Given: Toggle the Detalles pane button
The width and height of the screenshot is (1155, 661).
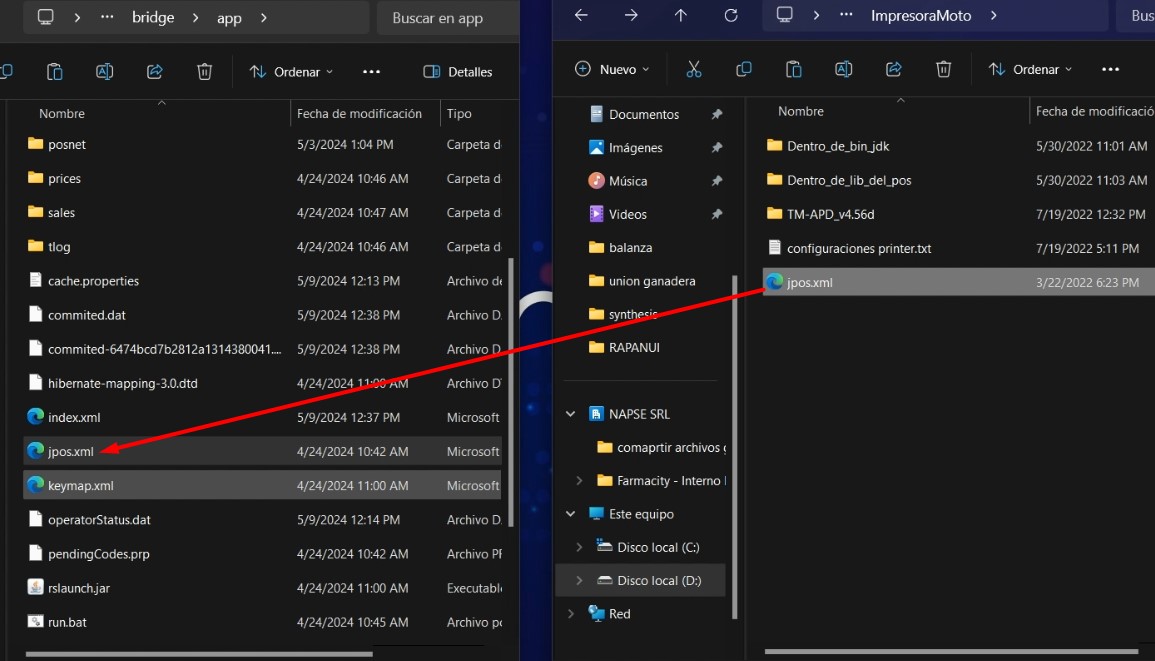Looking at the screenshot, I should click(458, 72).
